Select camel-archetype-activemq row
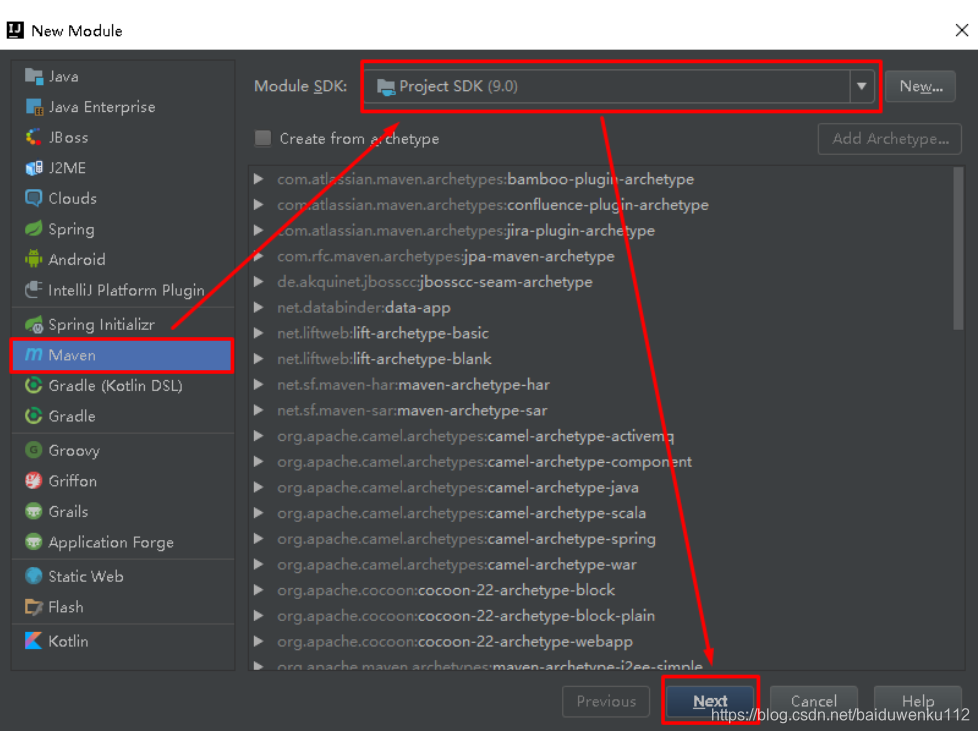This screenshot has width=980, height=734. [x=602, y=436]
